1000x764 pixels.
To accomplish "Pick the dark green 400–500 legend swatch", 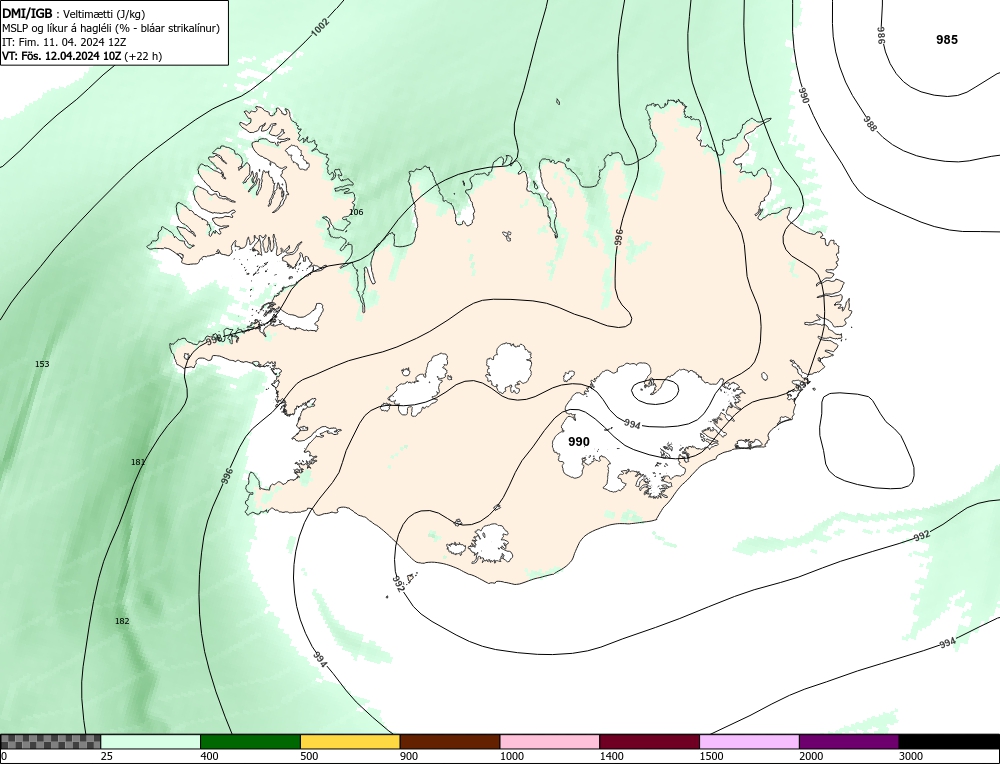I will coord(250,742).
